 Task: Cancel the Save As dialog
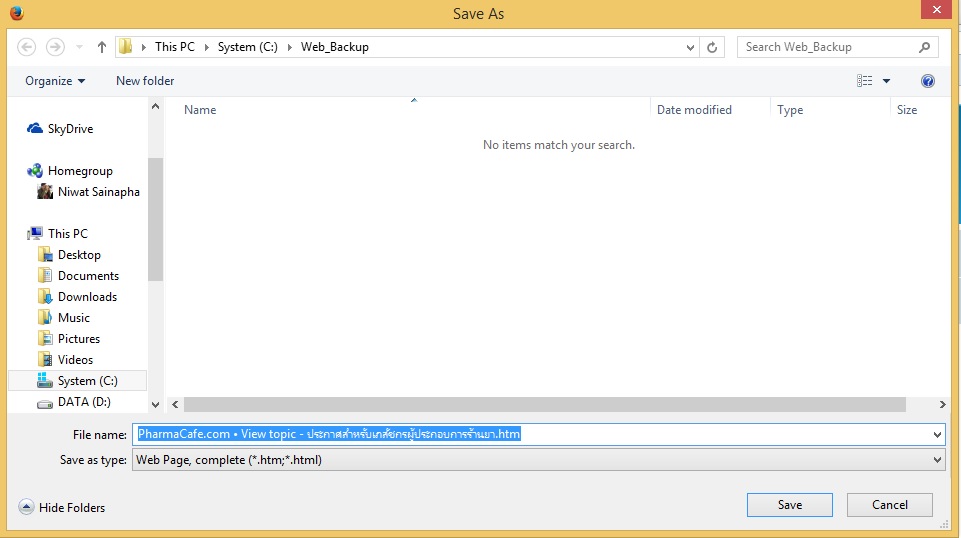click(889, 505)
